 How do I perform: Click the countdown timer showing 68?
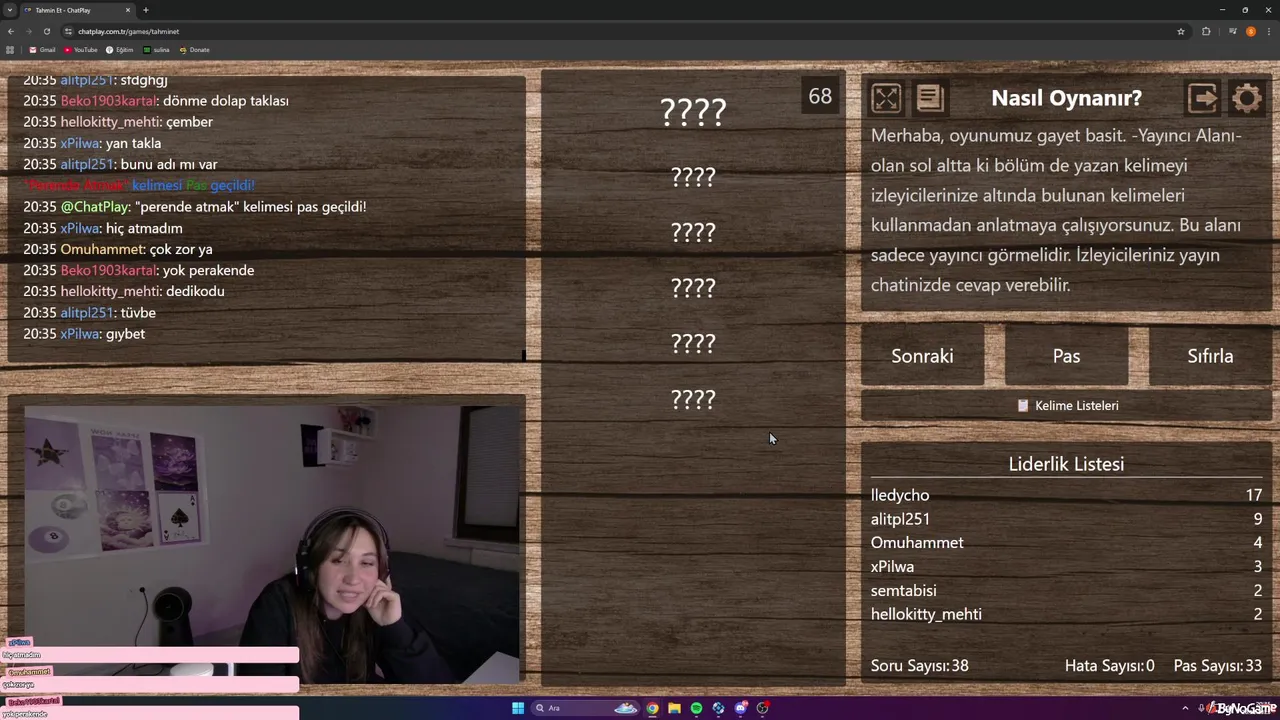pos(820,96)
